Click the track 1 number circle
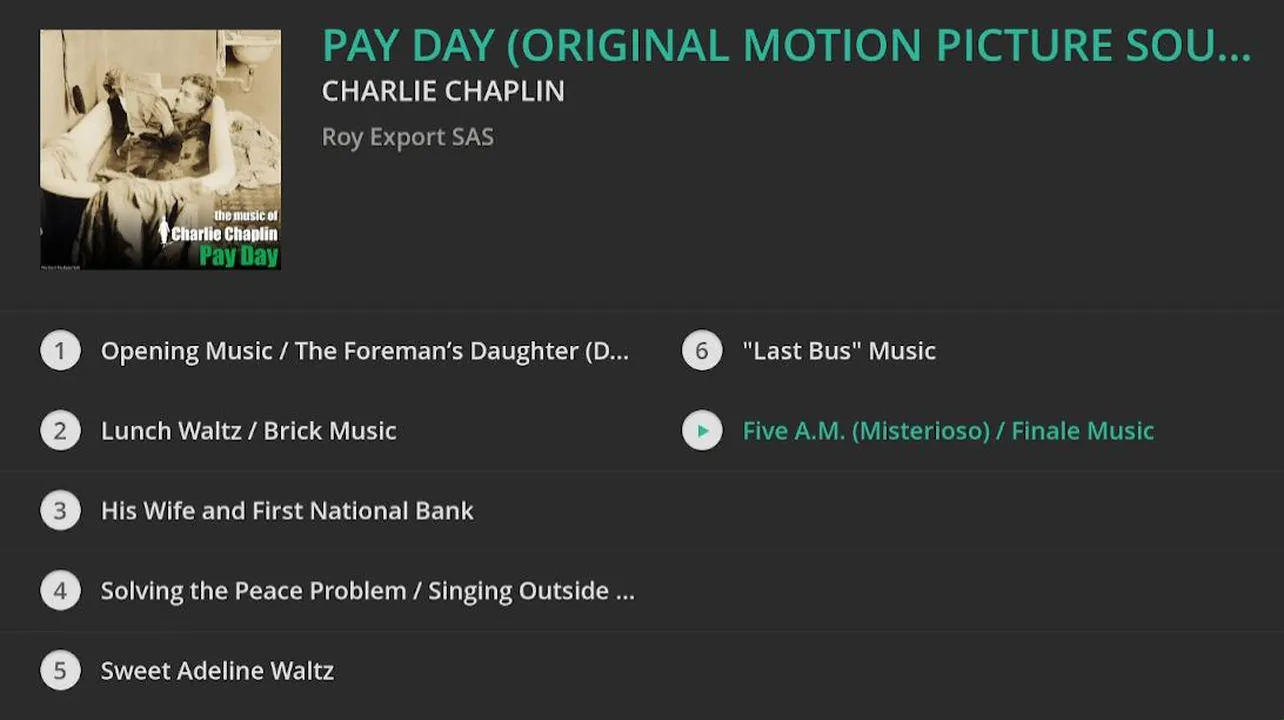 click(x=60, y=351)
